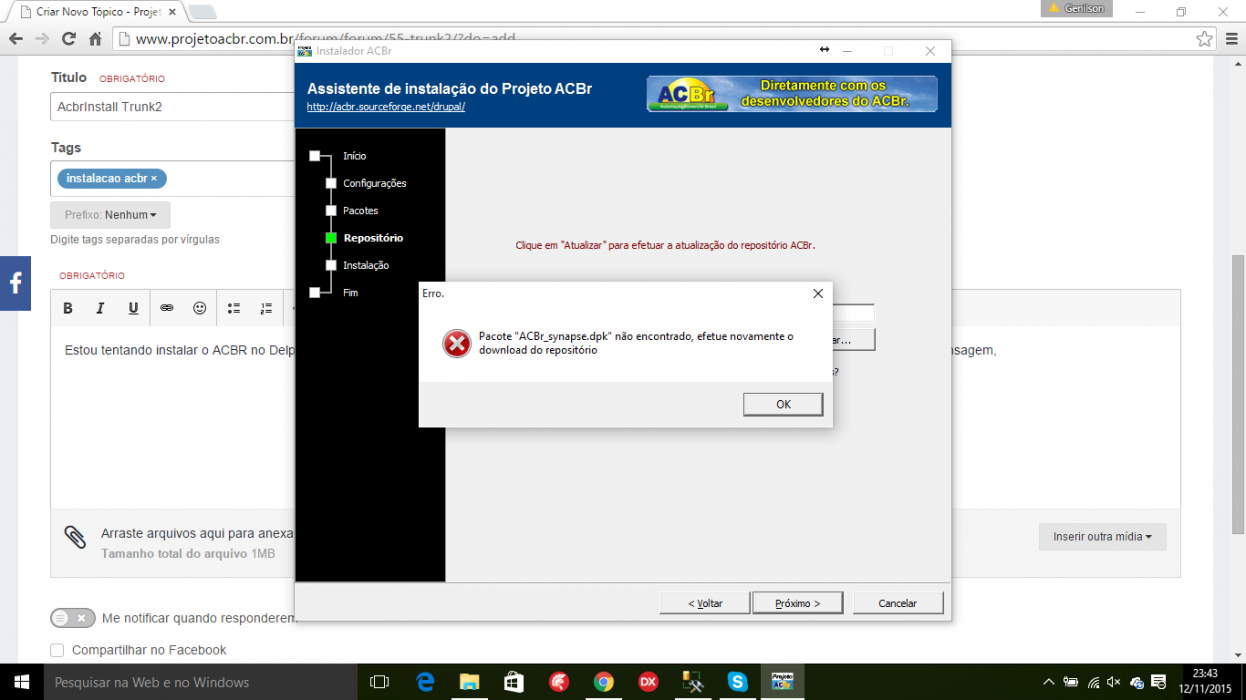This screenshot has height=700, width=1246.
Task: Open Projeto ACBr installer taskbar icon
Action: 782,682
